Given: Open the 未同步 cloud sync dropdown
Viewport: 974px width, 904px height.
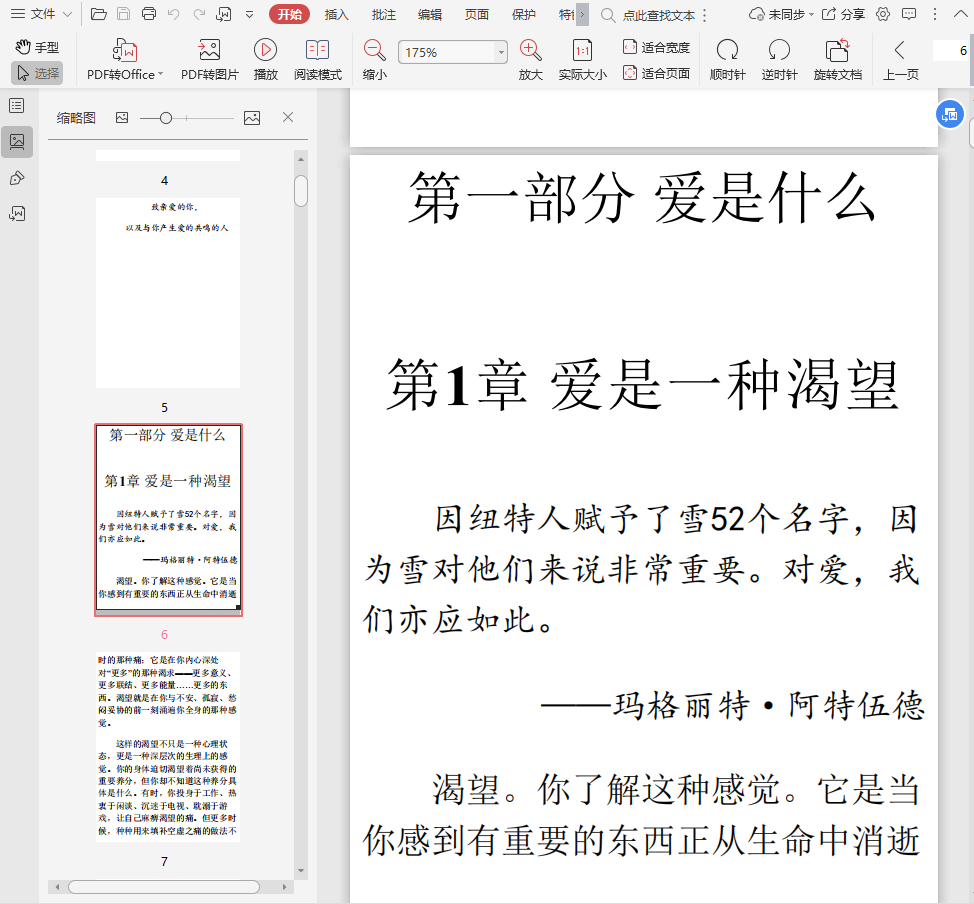Looking at the screenshot, I should pyautogui.click(x=781, y=14).
